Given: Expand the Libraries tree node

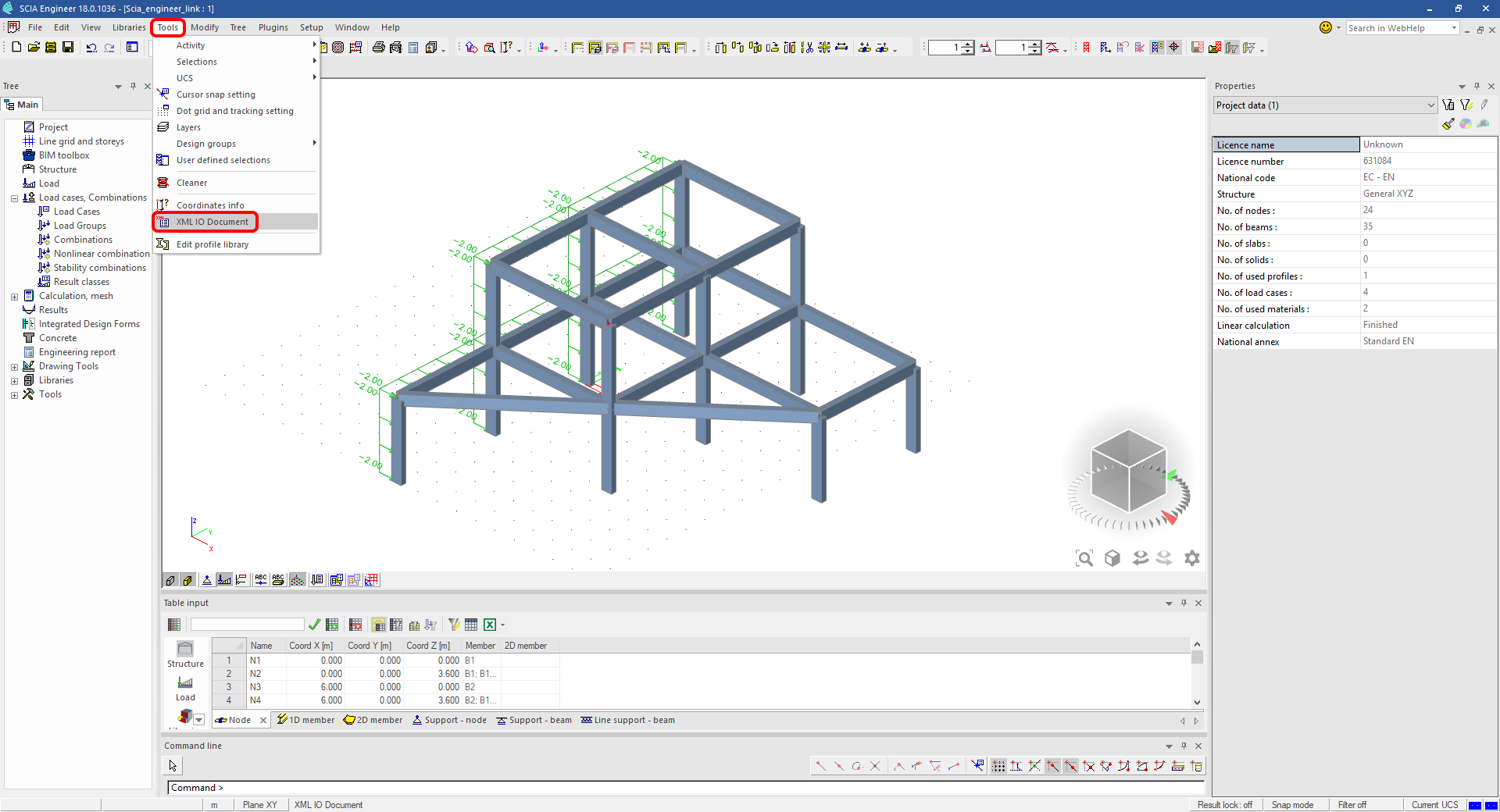Looking at the screenshot, I should pyautogui.click(x=14, y=381).
